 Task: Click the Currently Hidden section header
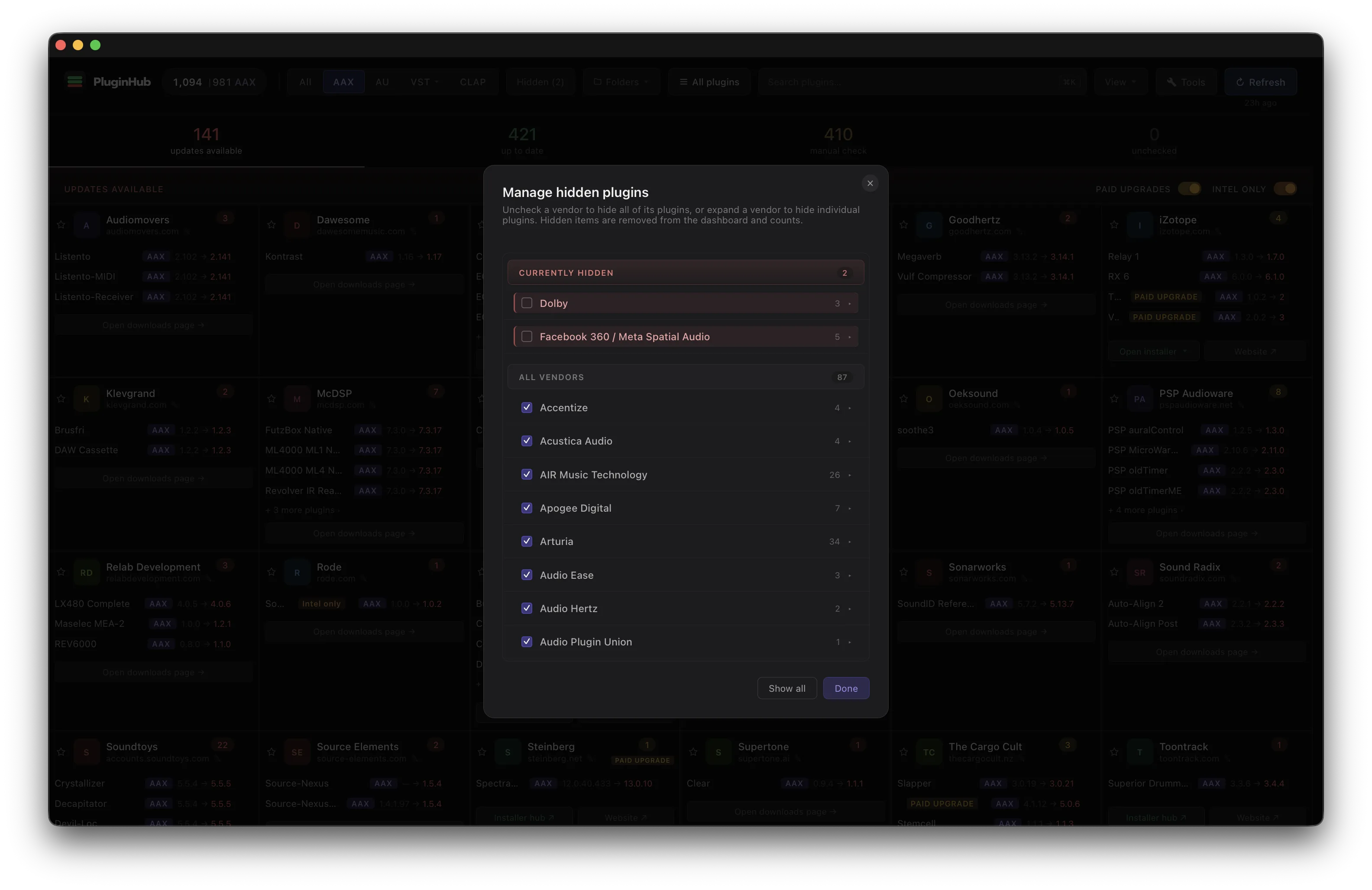(x=686, y=272)
